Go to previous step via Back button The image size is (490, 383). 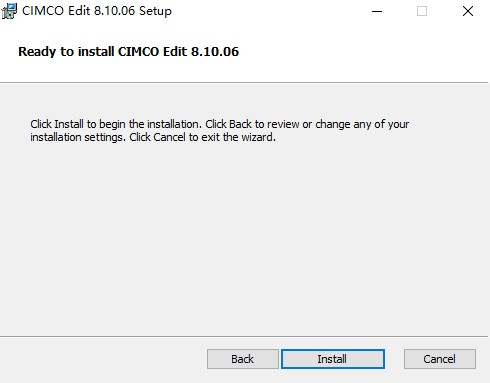click(243, 359)
